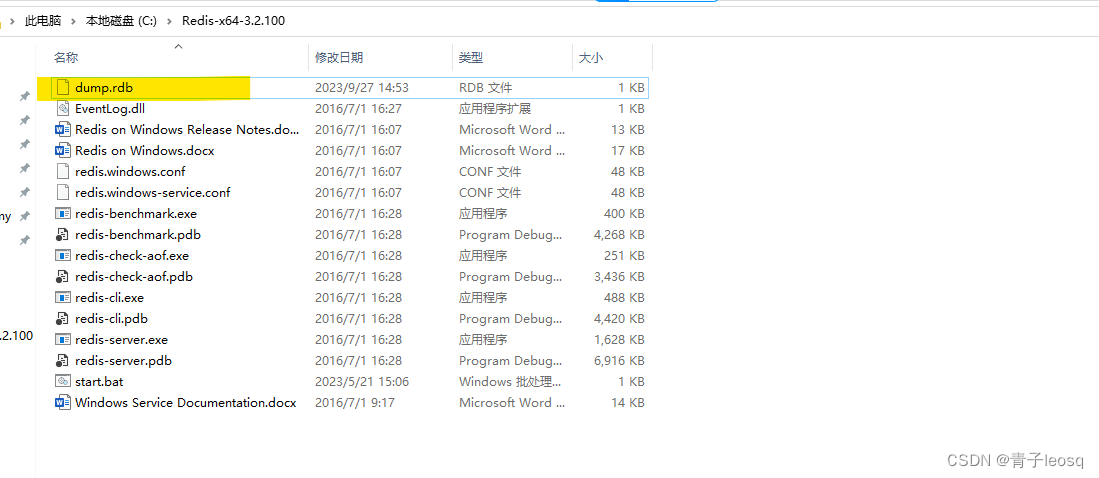This screenshot has height=478, width=1099.
Task: Click the date 2023/9/27 14:53
Action: (x=362, y=88)
